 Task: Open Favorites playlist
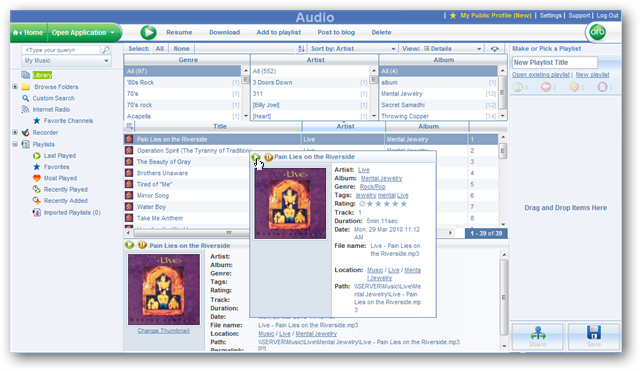56,167
